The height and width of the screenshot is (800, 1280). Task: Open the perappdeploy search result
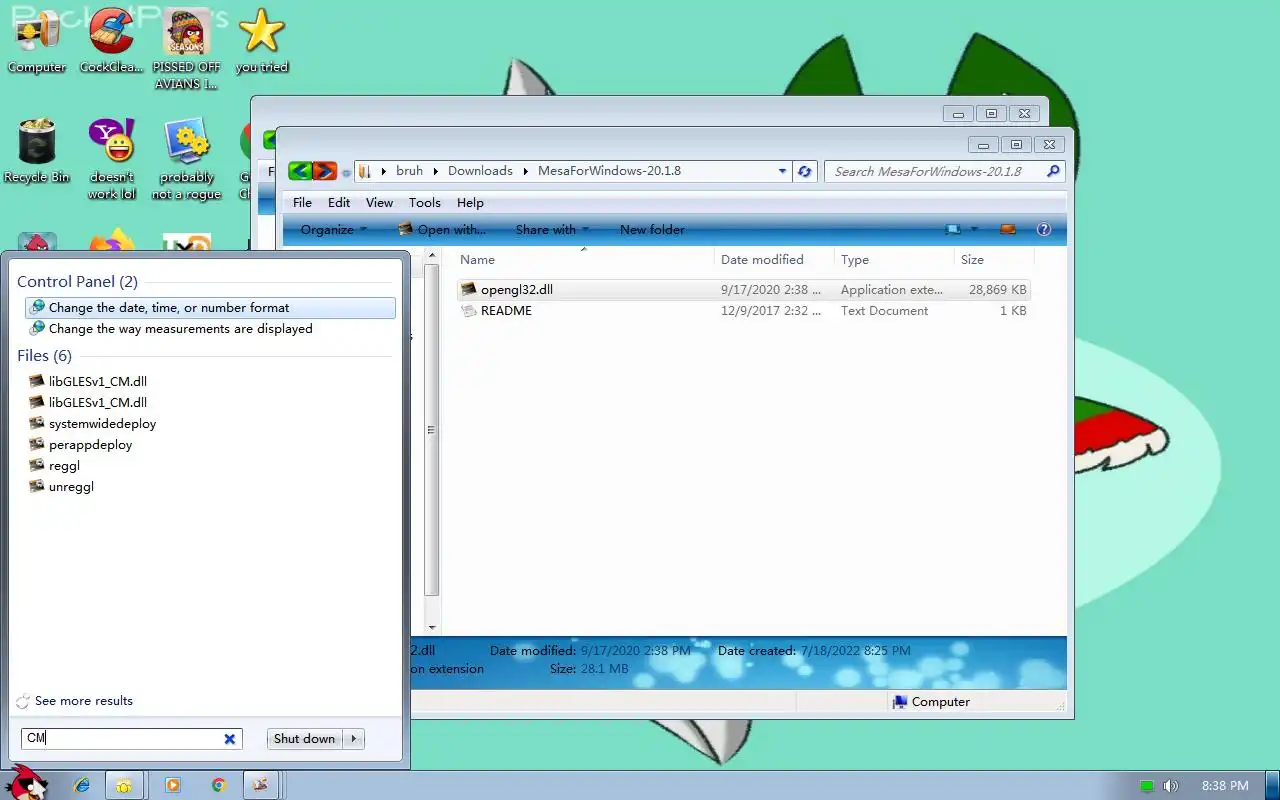90,444
